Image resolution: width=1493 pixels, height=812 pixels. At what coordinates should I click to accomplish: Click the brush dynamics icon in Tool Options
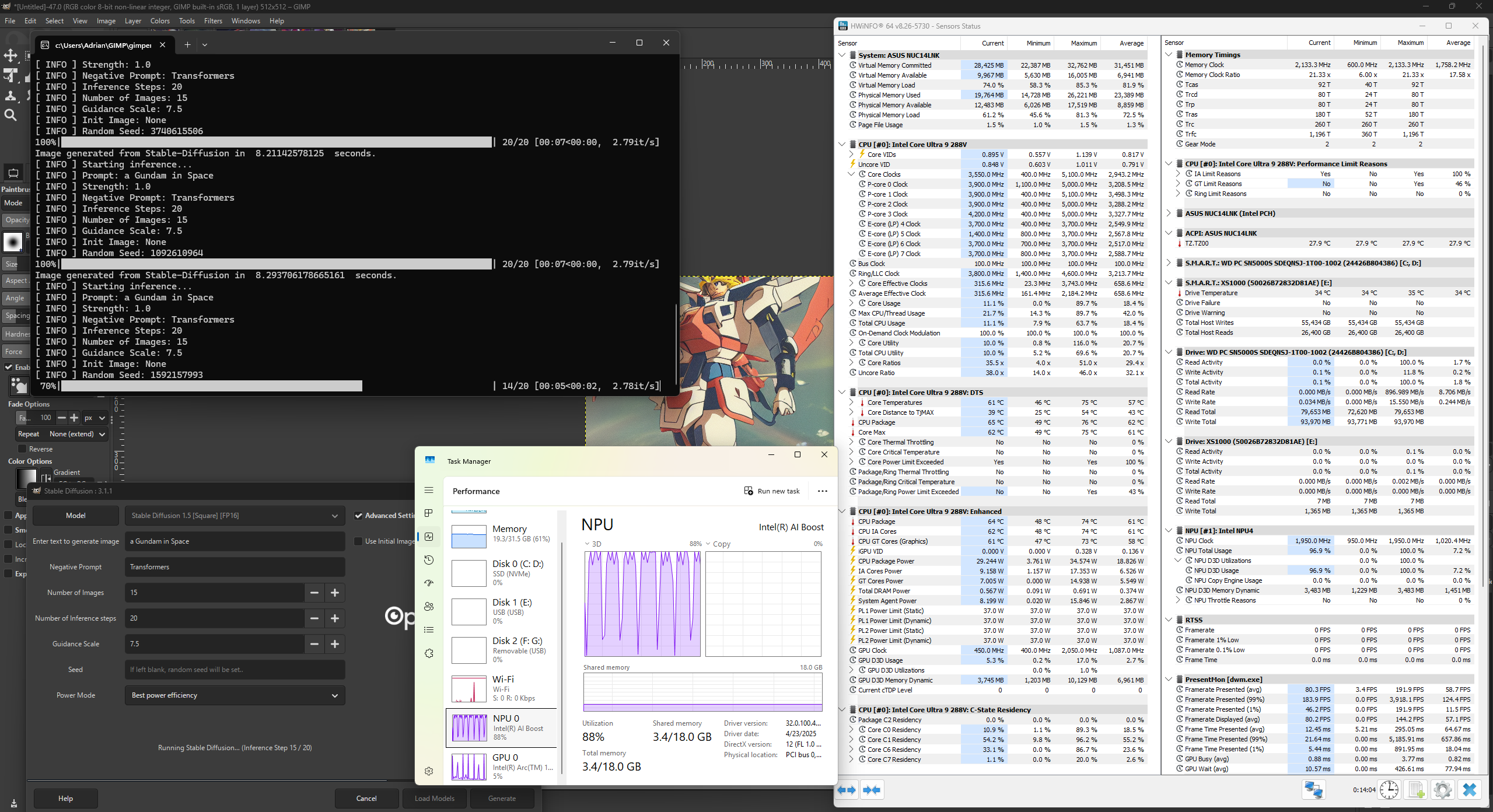tap(19, 385)
